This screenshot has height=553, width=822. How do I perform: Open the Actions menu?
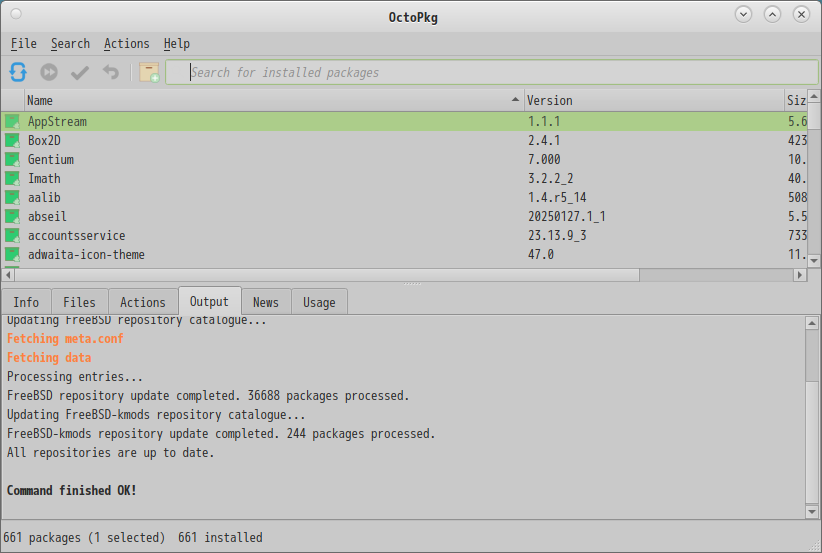click(x=126, y=44)
